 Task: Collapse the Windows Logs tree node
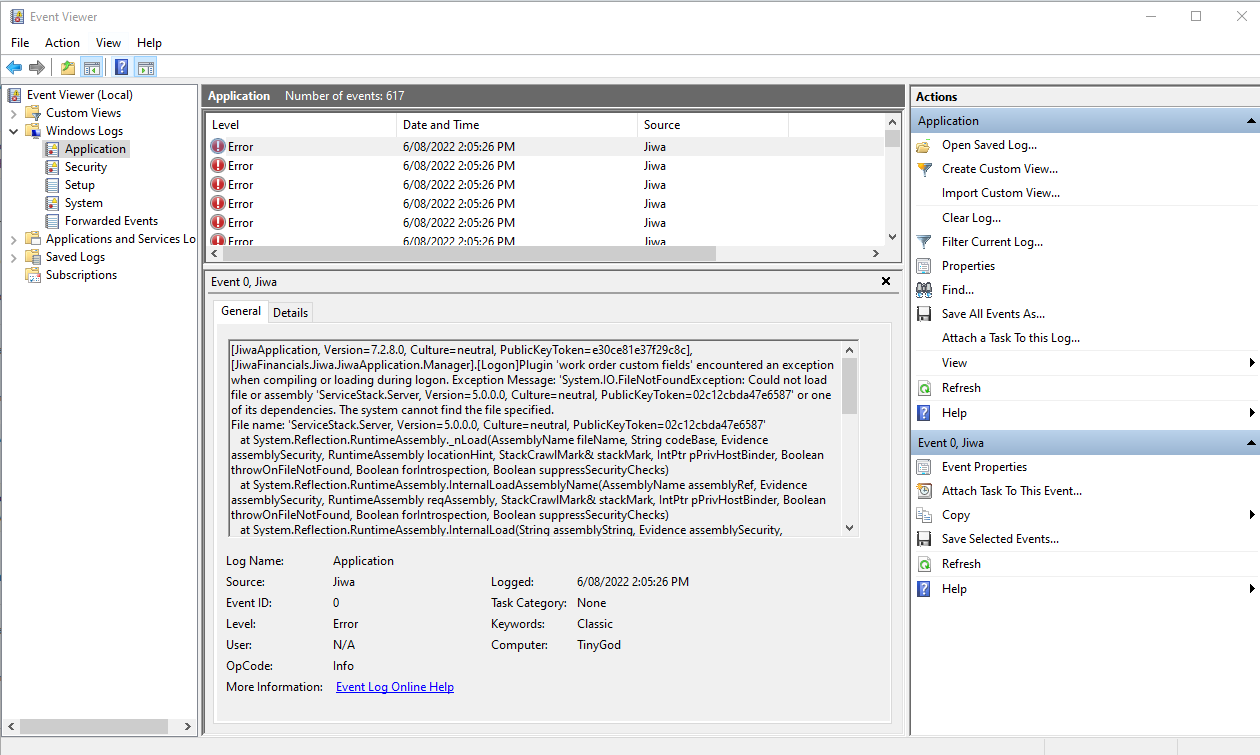point(14,131)
